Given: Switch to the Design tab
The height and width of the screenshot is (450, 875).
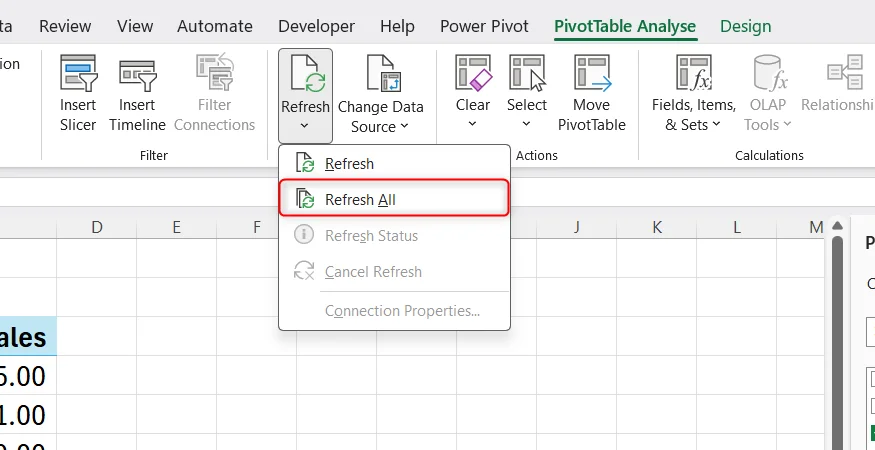Looking at the screenshot, I should [746, 26].
